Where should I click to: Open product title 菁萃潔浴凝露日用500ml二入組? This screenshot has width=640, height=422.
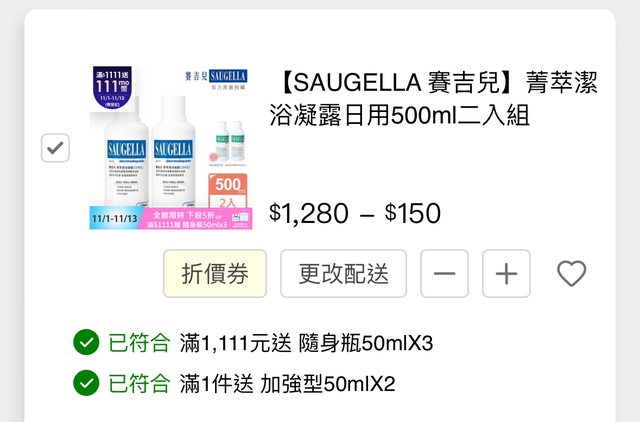pyautogui.click(x=433, y=98)
